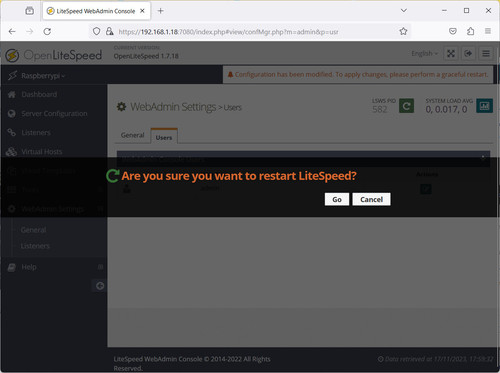This screenshot has height=373, width=500.
Task: Go back with the browser back arrow
Action: click(x=12, y=31)
